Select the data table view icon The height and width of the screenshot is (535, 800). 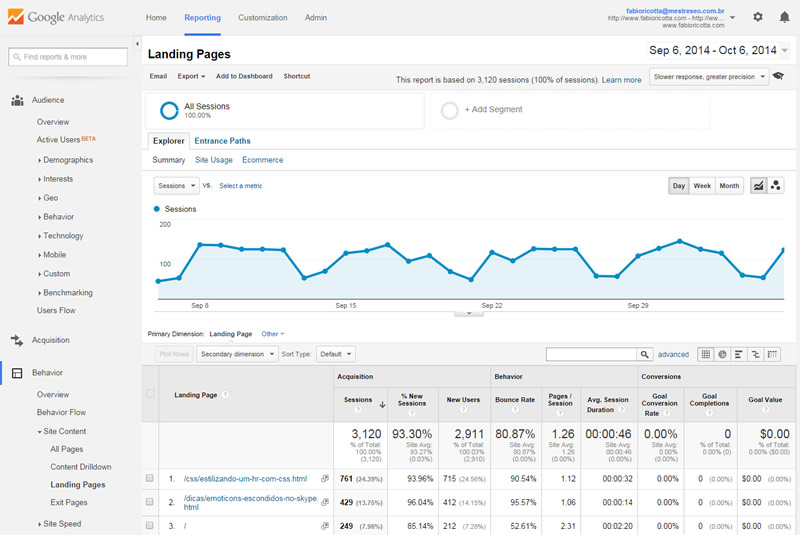pos(706,354)
